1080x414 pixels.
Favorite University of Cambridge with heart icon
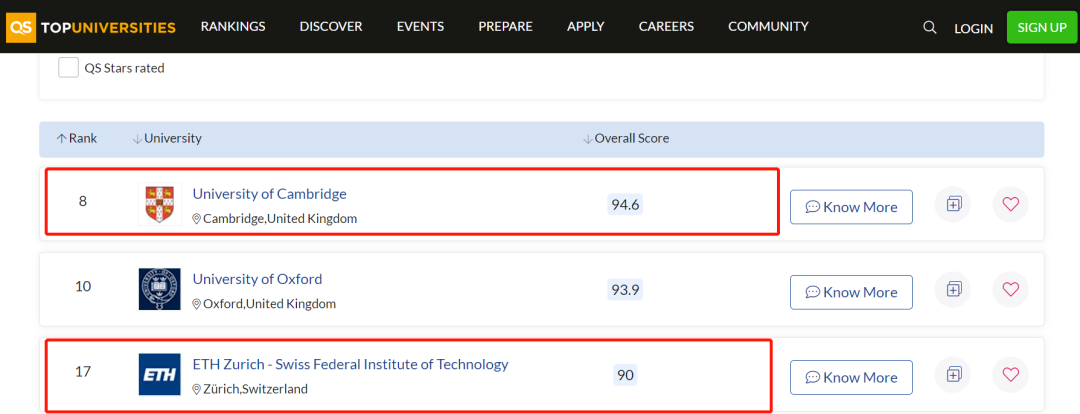click(x=1010, y=204)
